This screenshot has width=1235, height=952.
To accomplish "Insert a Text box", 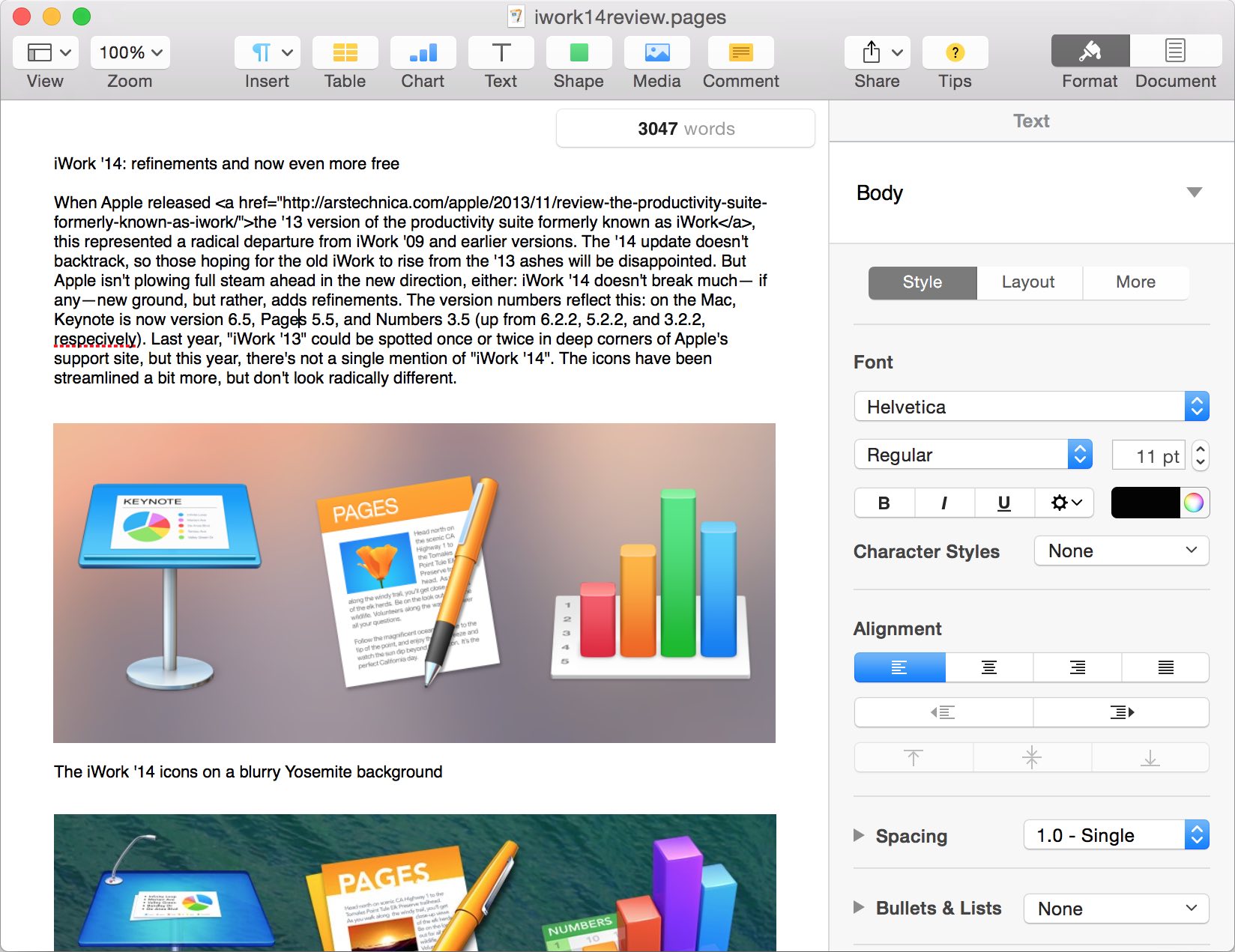I will [500, 52].
